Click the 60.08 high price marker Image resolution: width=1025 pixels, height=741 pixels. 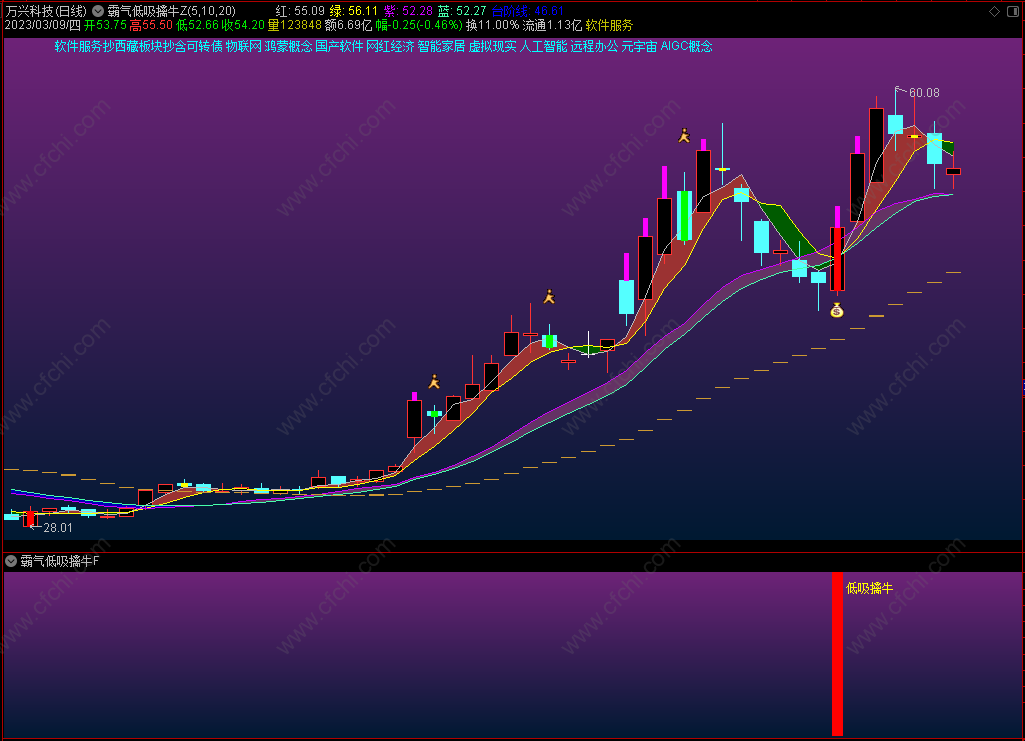tap(924, 93)
